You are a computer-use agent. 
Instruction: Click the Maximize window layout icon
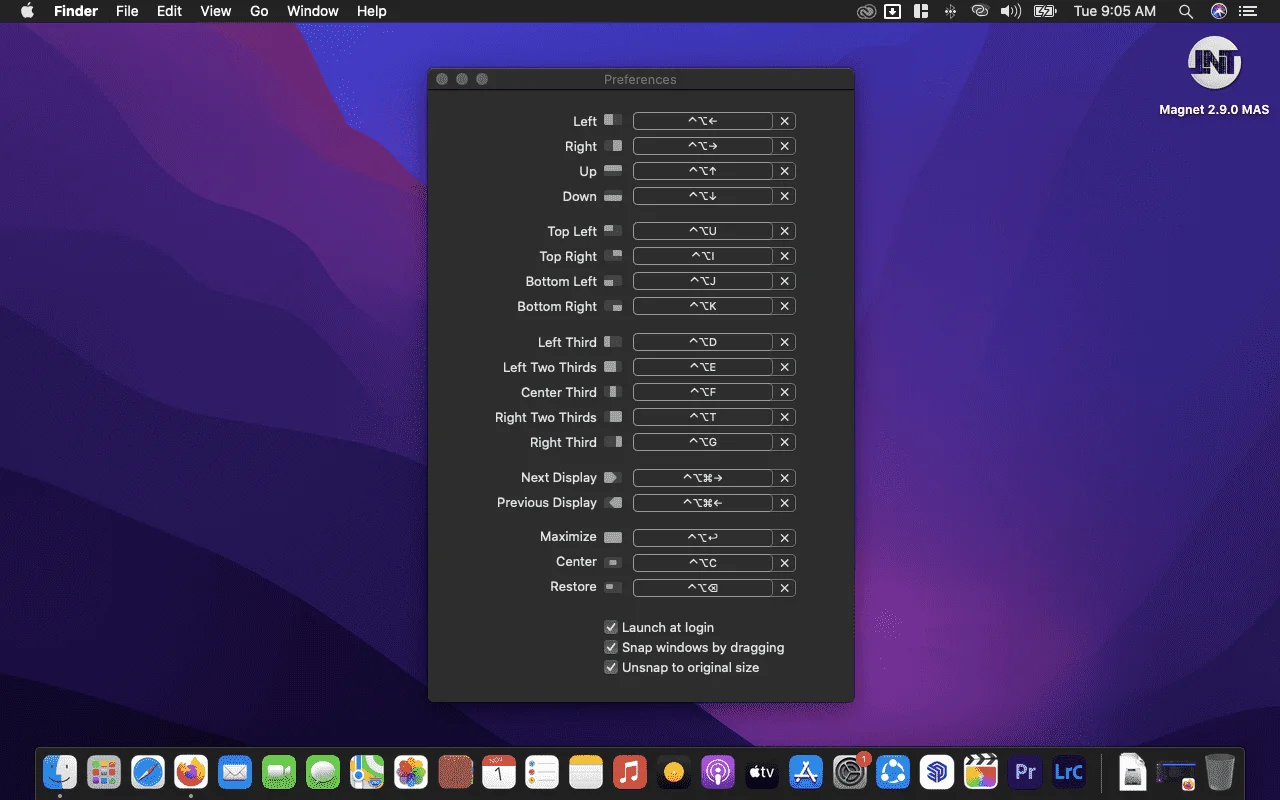[613, 537]
